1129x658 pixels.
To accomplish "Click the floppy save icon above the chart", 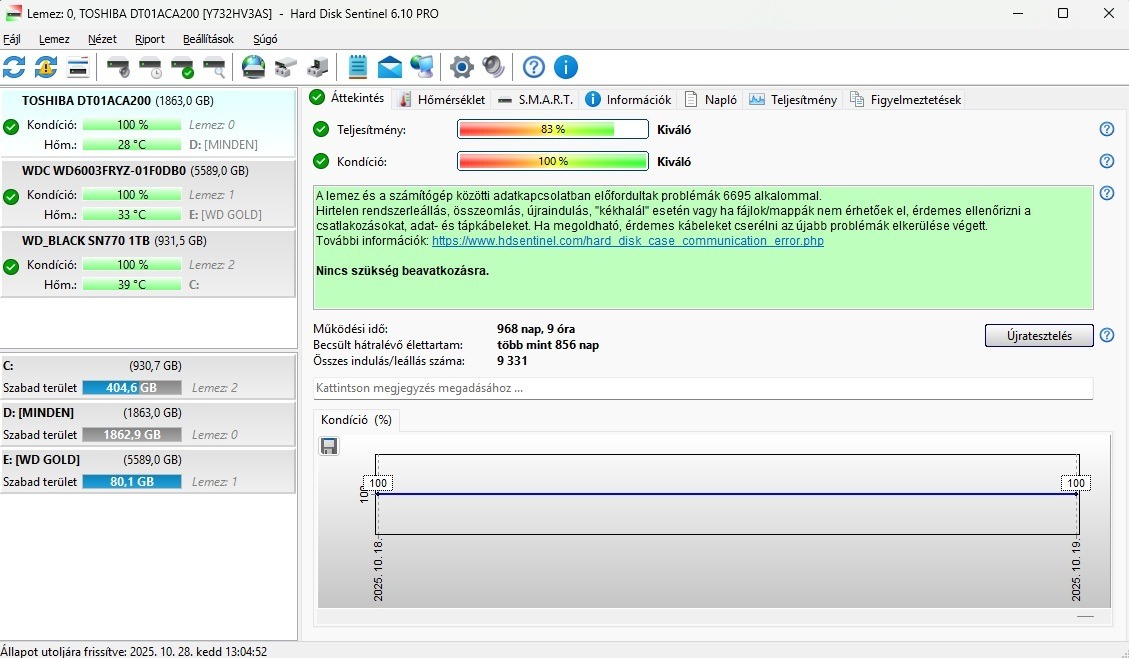I will [x=329, y=446].
